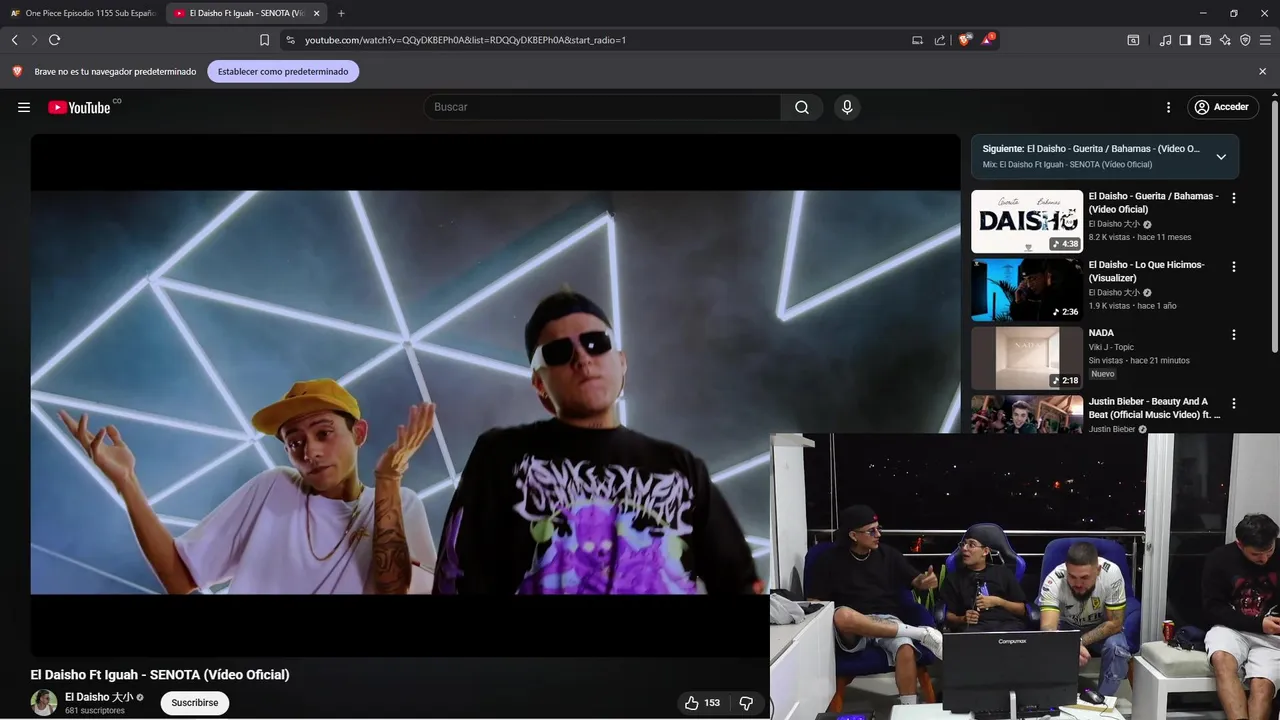Click the page vertical scrollbar

coord(1275,225)
